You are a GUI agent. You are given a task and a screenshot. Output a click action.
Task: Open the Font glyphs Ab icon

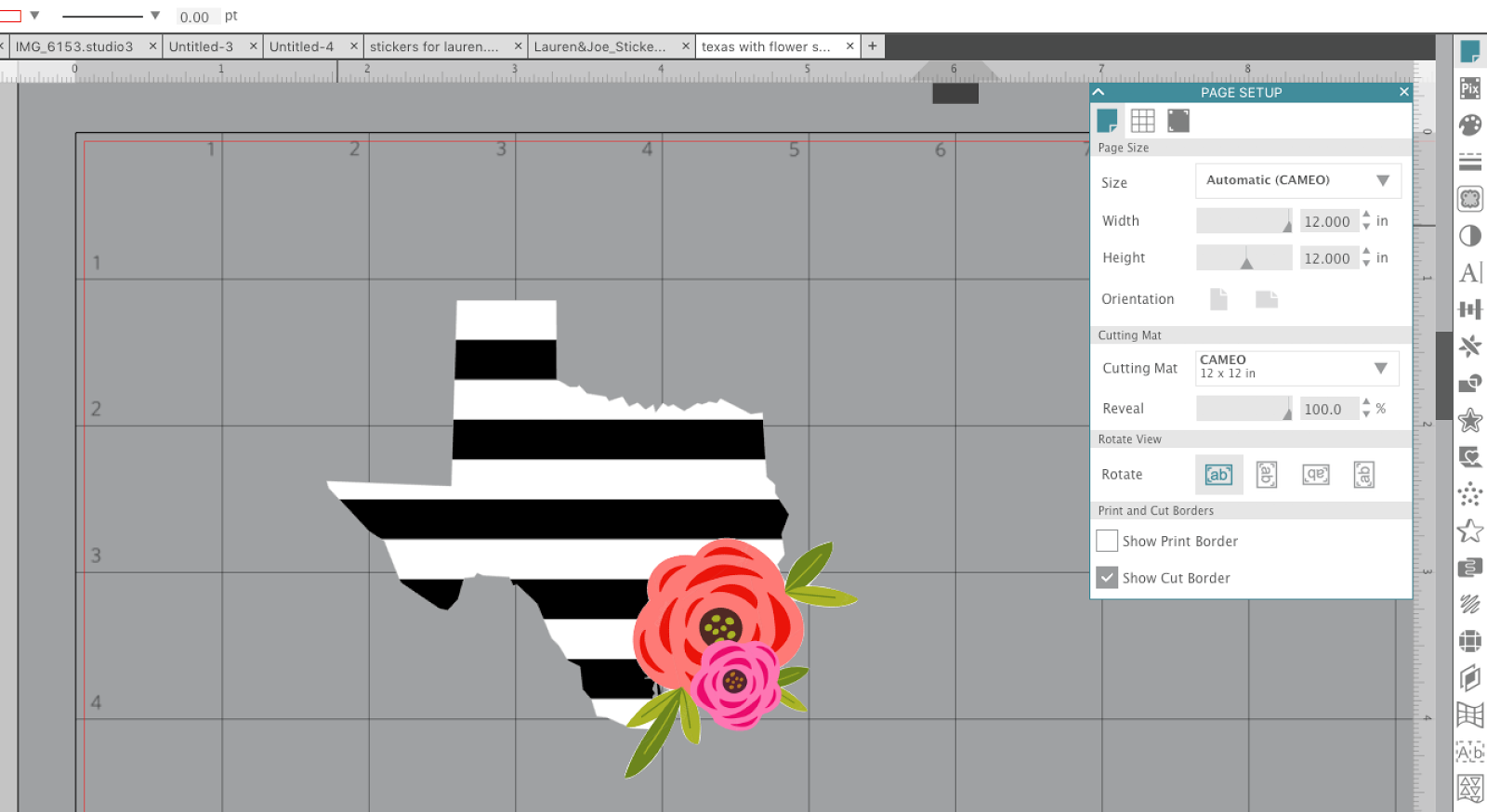(x=1469, y=752)
